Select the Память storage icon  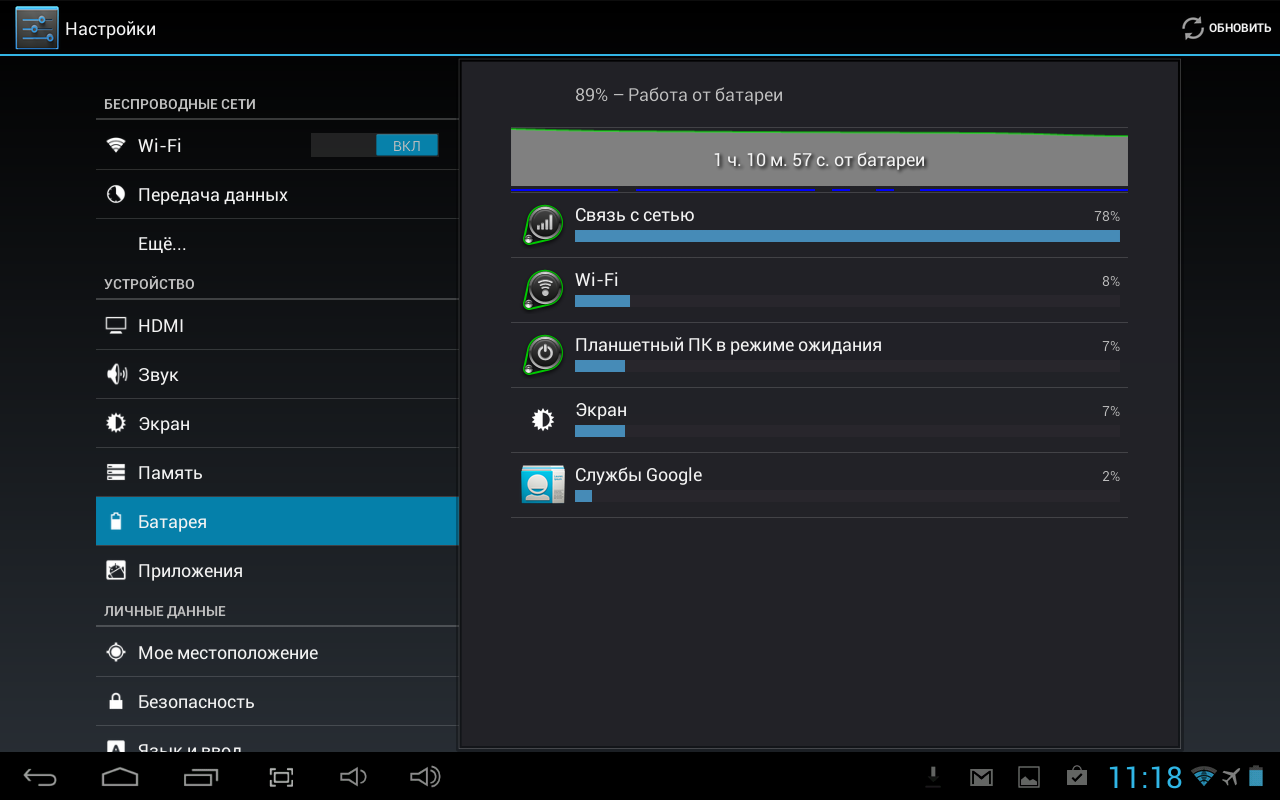click(116, 473)
